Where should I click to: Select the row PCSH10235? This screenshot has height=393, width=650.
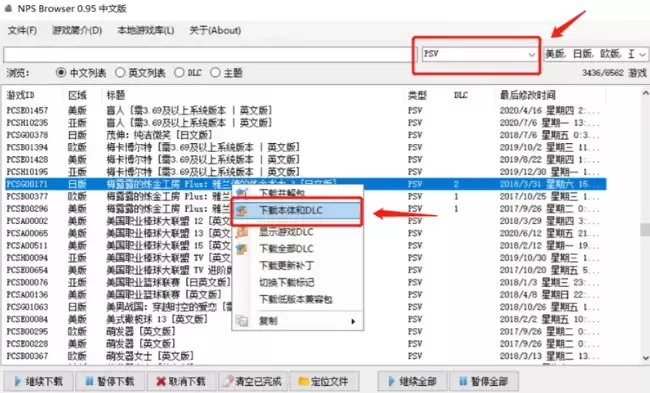click(x=305, y=123)
